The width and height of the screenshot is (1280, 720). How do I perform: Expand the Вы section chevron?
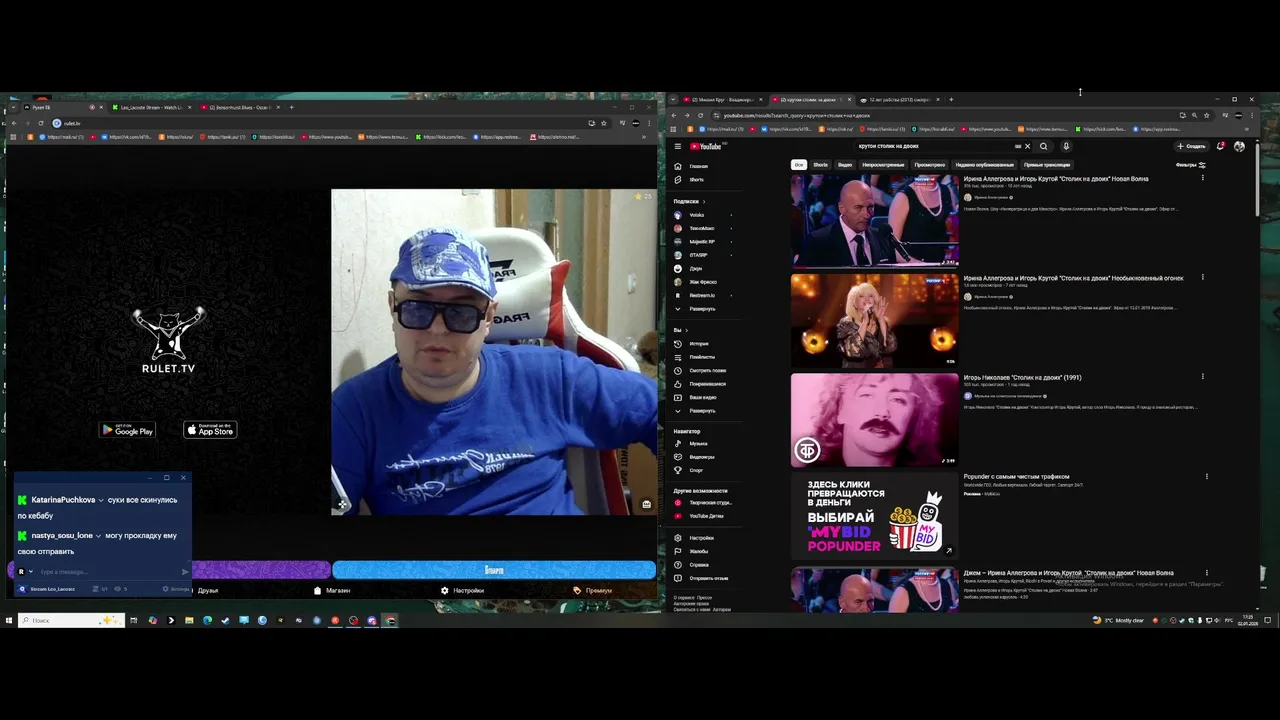[x=685, y=330]
